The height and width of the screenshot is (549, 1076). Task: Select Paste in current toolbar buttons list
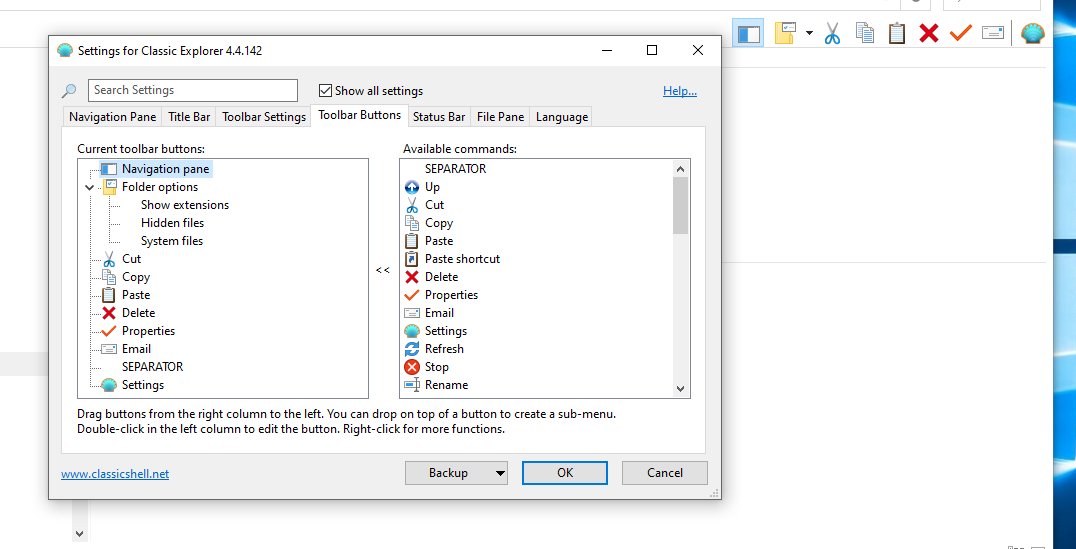click(x=136, y=295)
